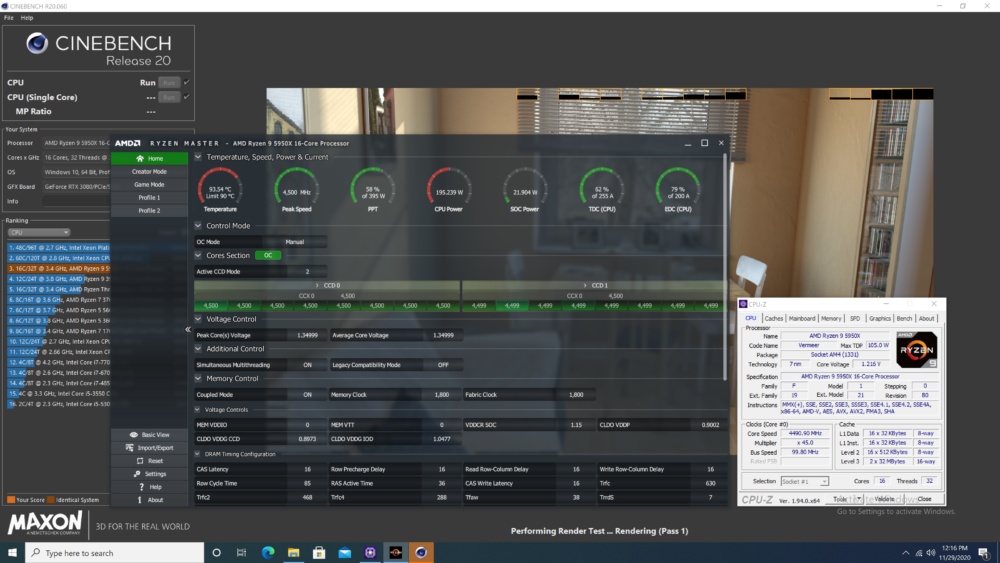The width and height of the screenshot is (1000, 563).
Task: Switch to the CPU-Z Graphics tab
Action: pos(879,318)
